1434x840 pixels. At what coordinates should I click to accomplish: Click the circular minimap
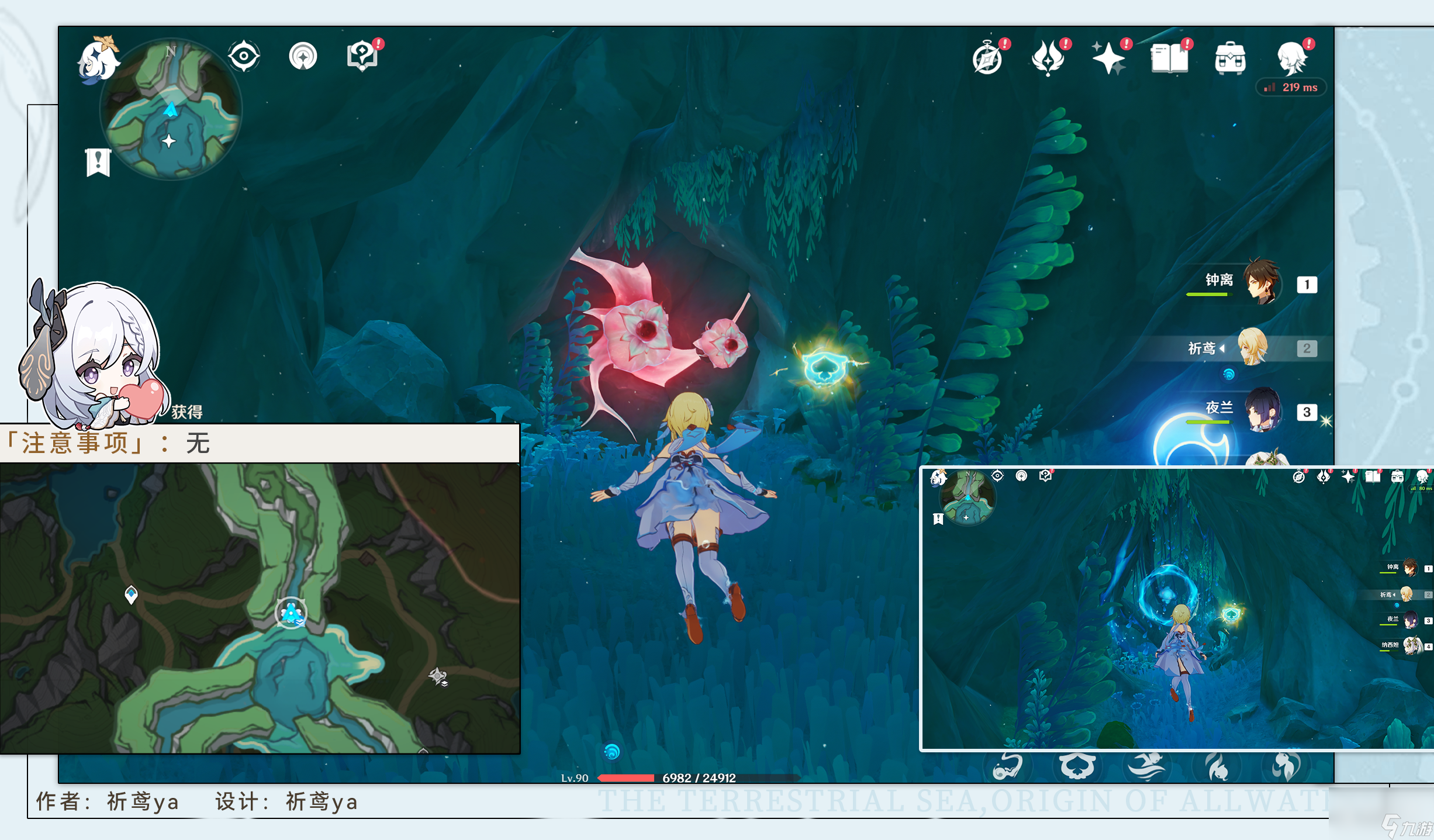point(171,109)
